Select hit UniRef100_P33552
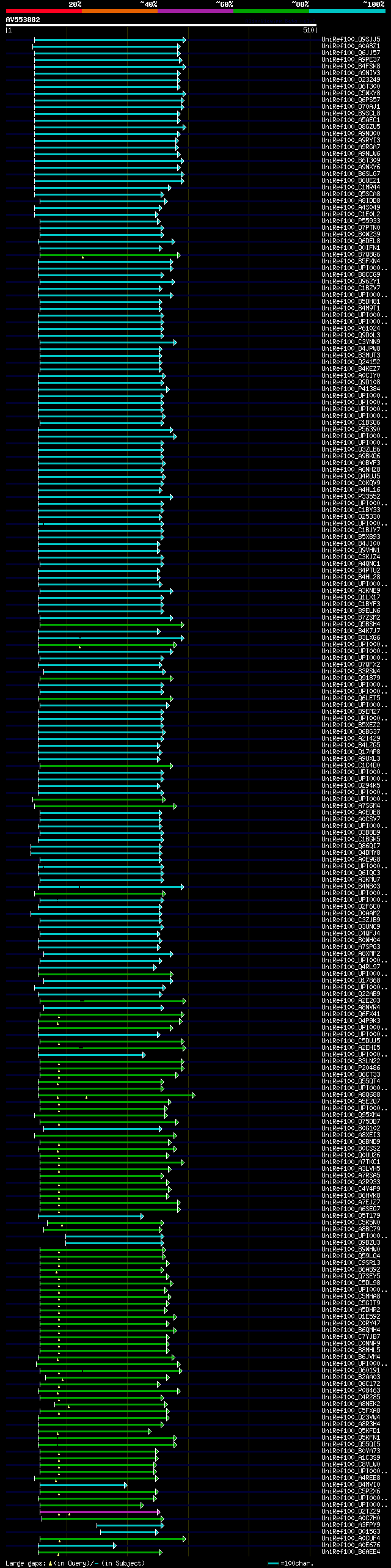 (x=351, y=497)
